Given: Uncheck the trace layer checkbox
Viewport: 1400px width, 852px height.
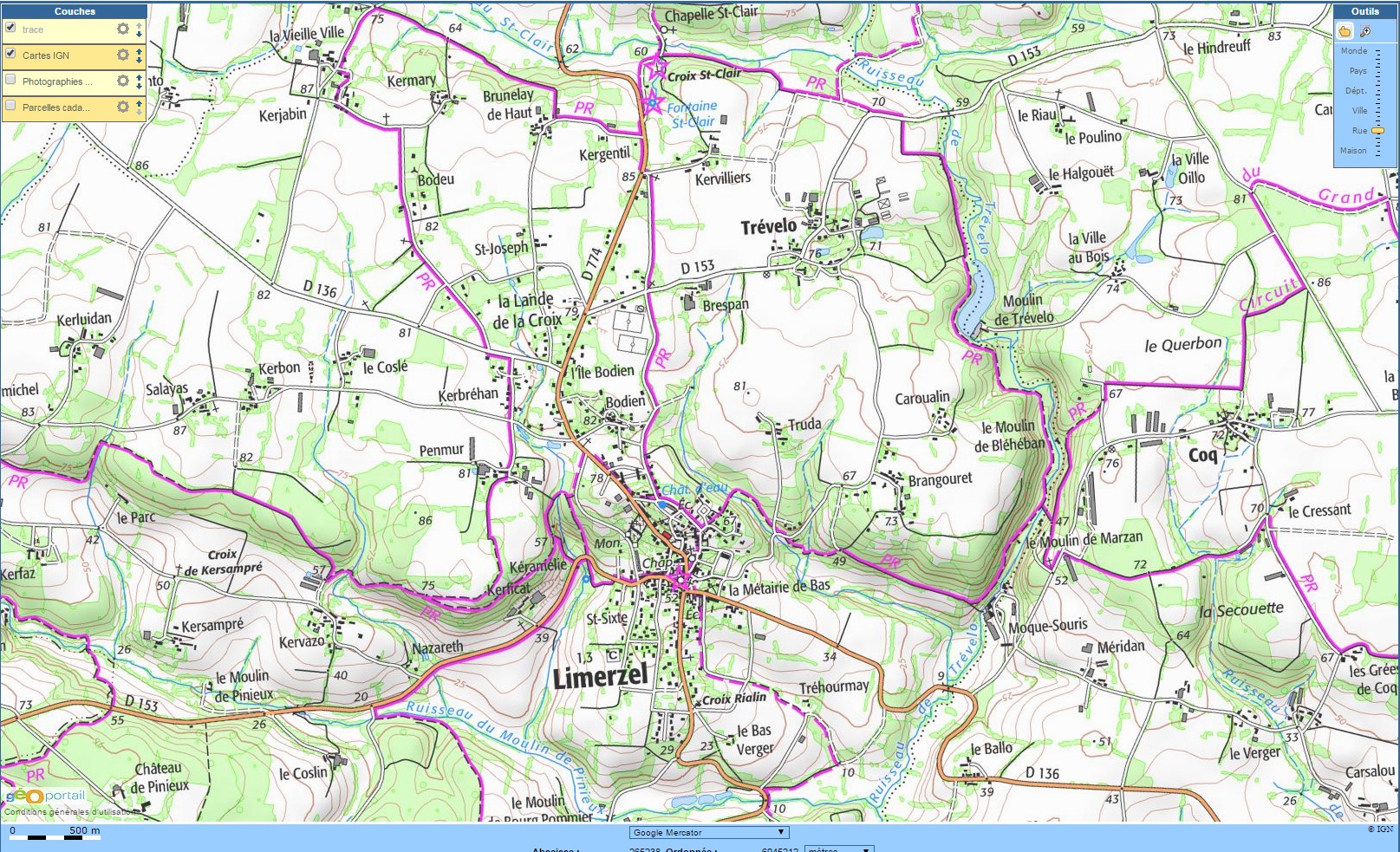Looking at the screenshot, I should [10, 28].
